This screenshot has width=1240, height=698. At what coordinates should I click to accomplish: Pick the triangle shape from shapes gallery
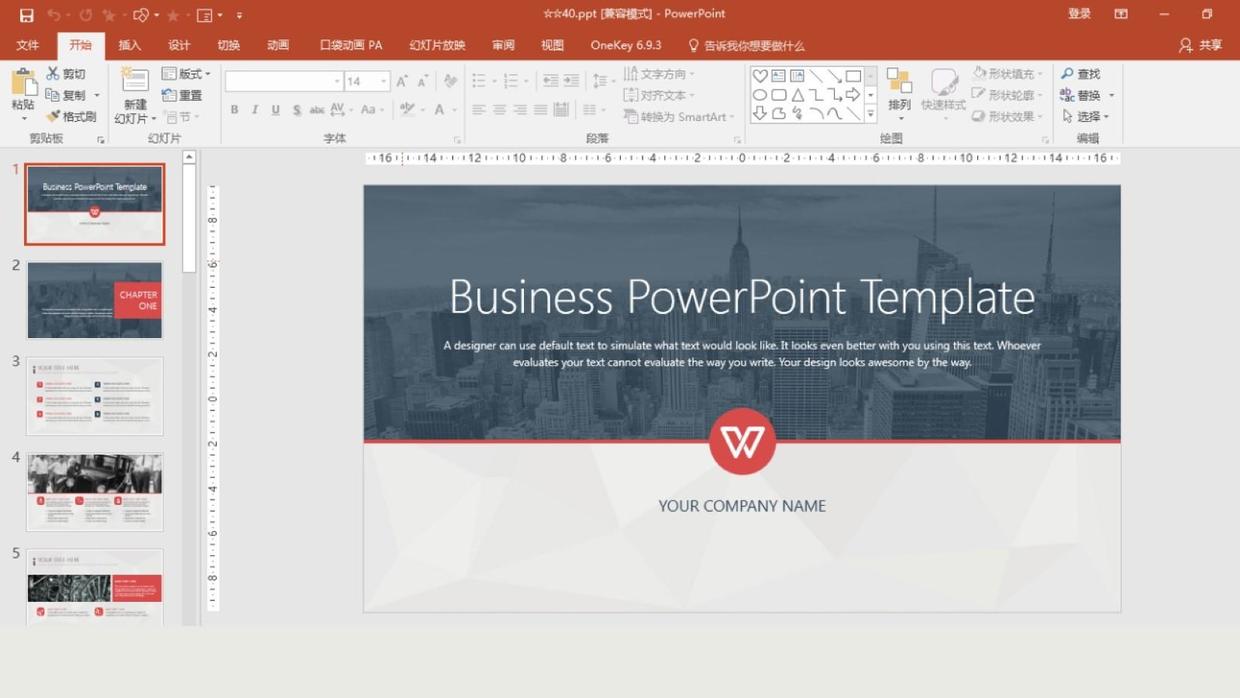point(798,95)
